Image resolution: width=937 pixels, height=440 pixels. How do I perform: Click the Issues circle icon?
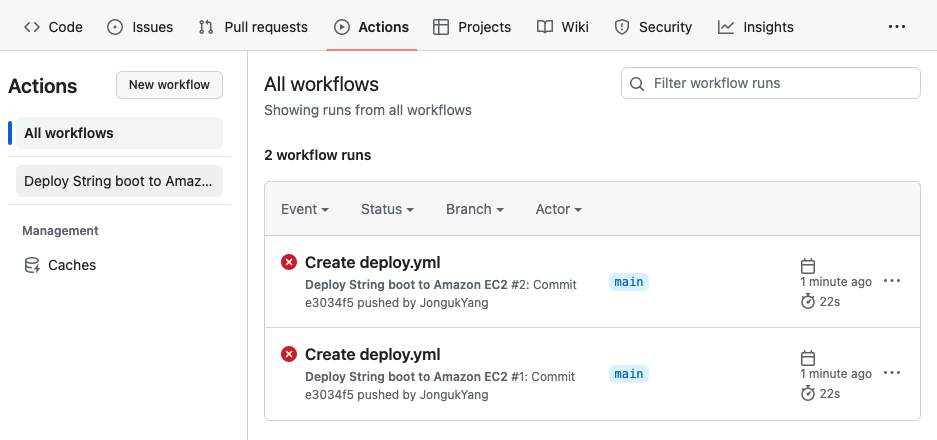[115, 27]
